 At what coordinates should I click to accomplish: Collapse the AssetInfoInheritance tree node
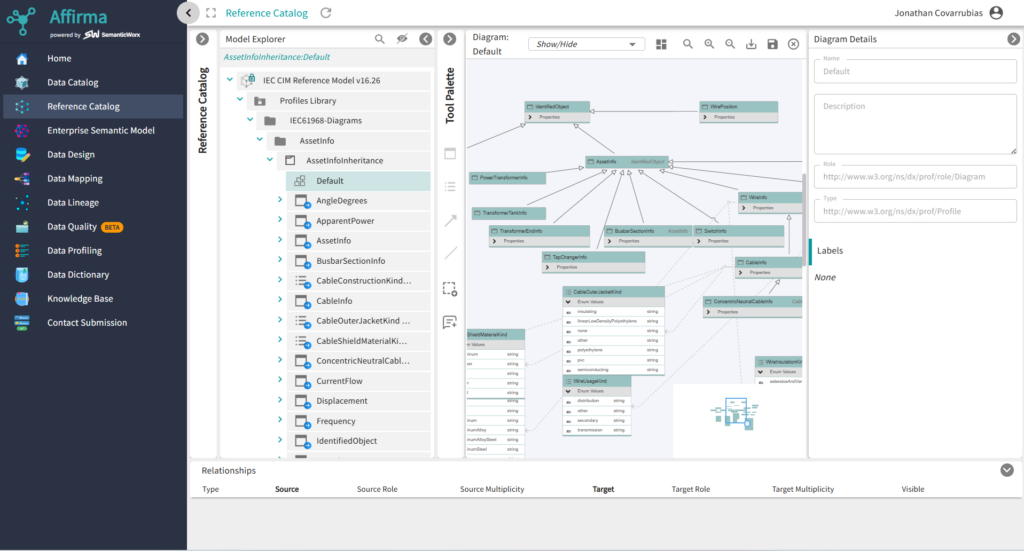click(x=270, y=160)
